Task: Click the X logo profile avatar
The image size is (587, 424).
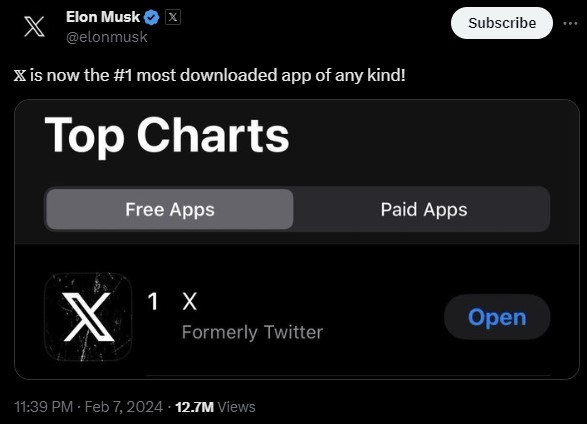Action: 34,27
